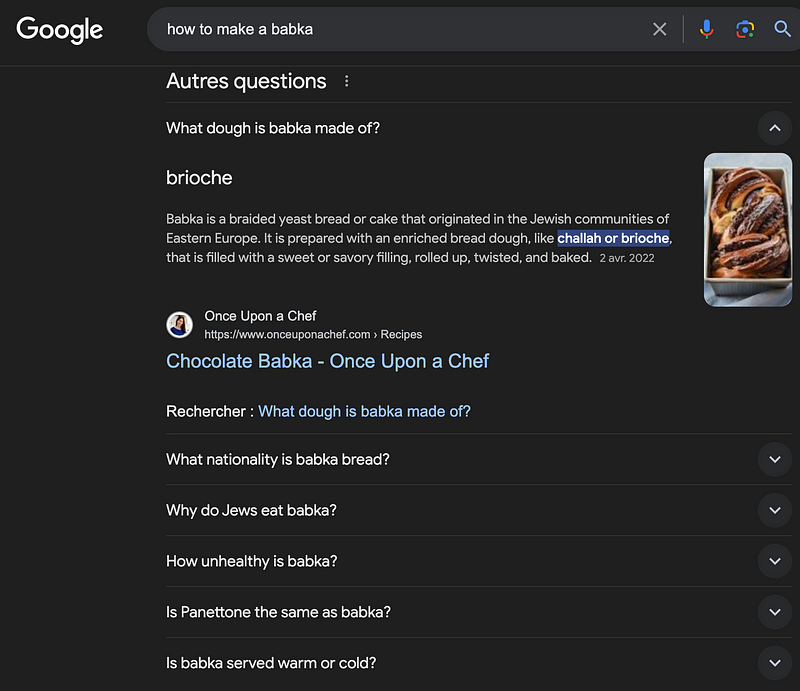Open Google Lens via the camera icon
The height and width of the screenshot is (691, 800).
(x=743, y=29)
